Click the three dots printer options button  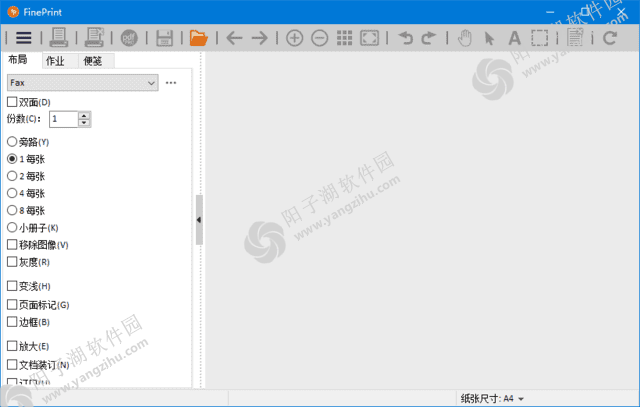(x=171, y=83)
